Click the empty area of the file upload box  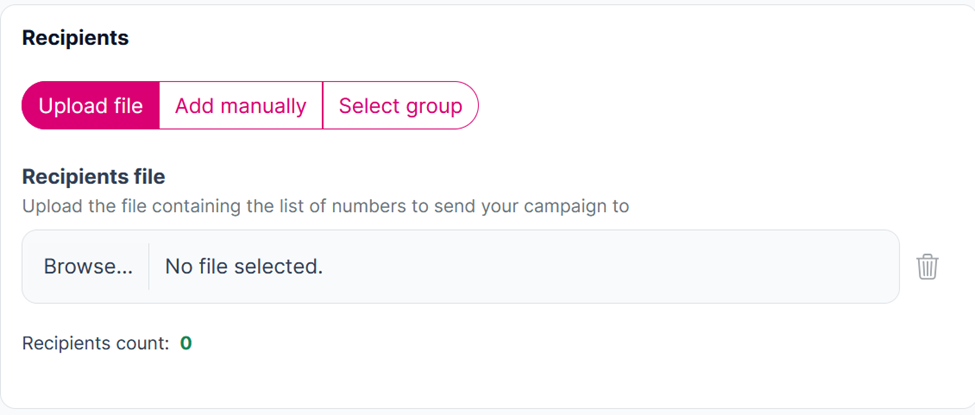click(x=600, y=267)
